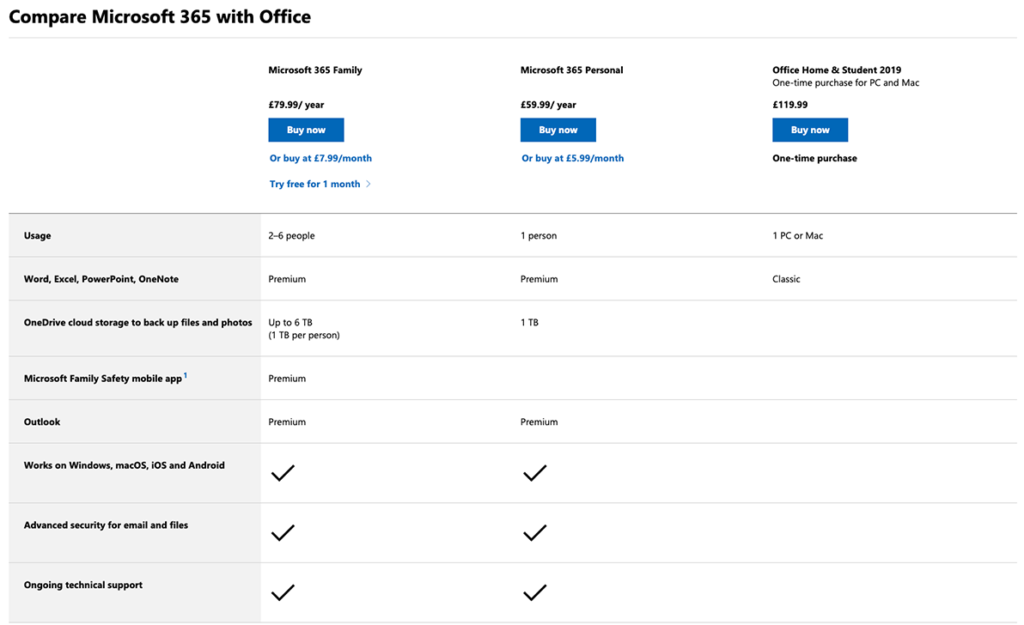This screenshot has height=625, width=1024.
Task: Click the Usage row label
Action: tap(37, 236)
